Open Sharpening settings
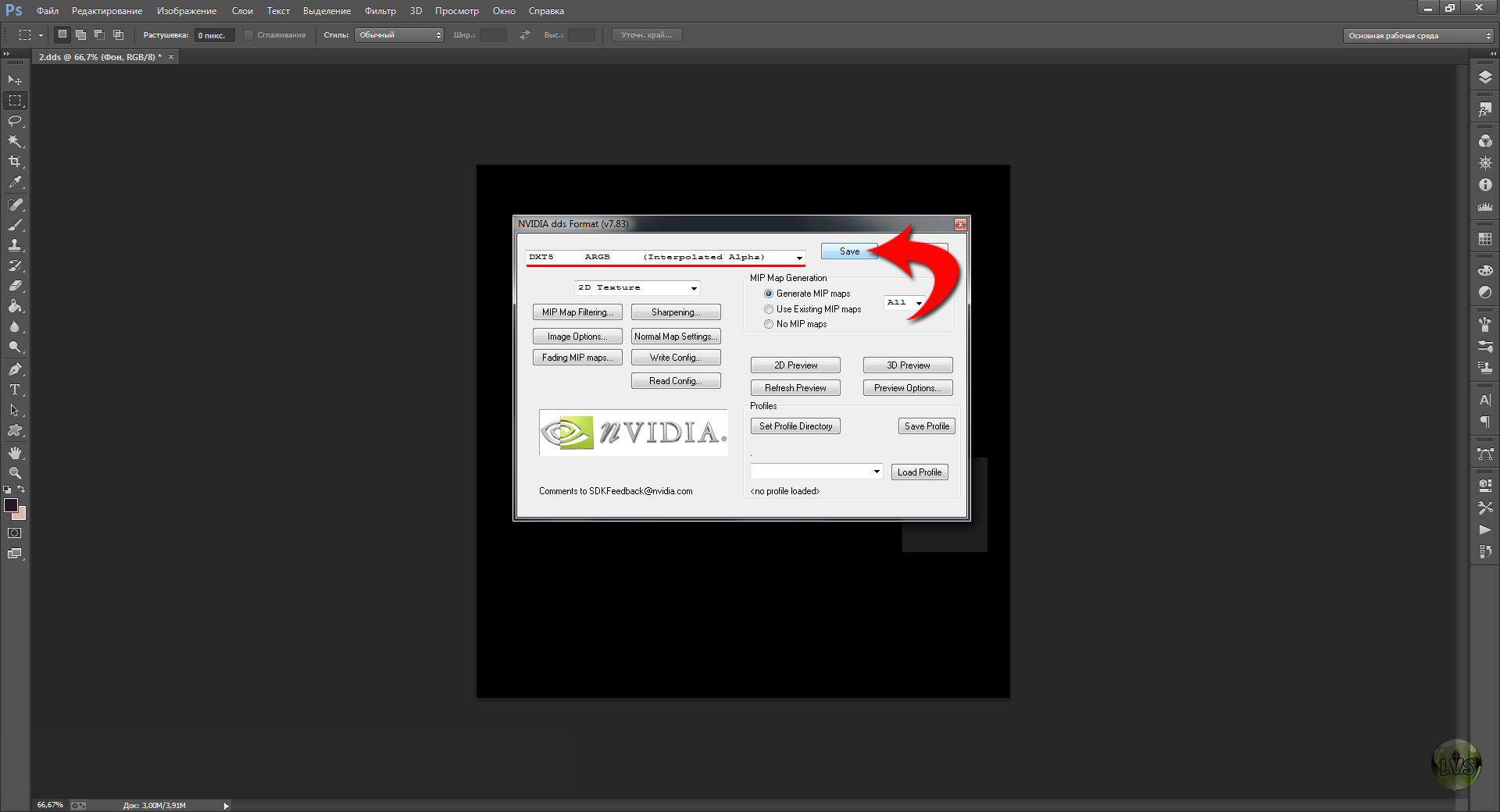Image resolution: width=1500 pixels, height=812 pixels. click(x=676, y=312)
